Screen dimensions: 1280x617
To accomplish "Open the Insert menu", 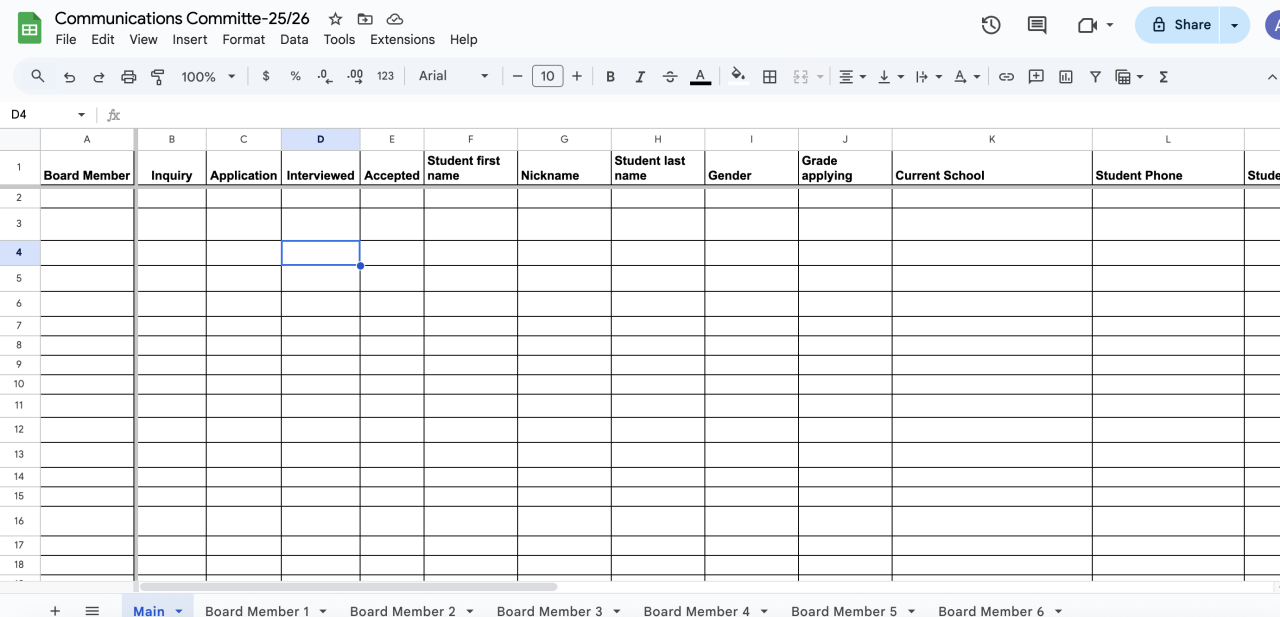I will [x=190, y=40].
